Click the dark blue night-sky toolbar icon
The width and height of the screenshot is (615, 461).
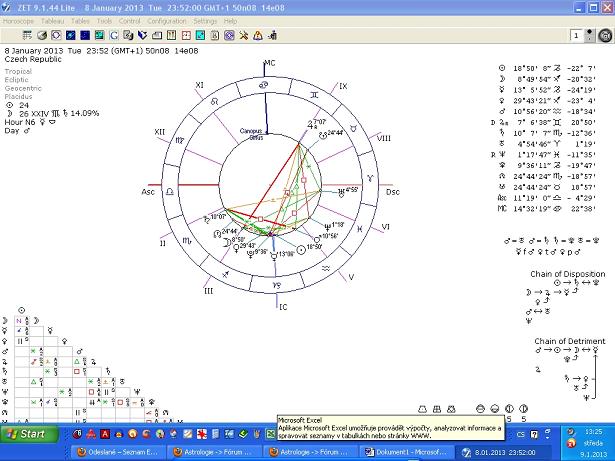click(85, 36)
